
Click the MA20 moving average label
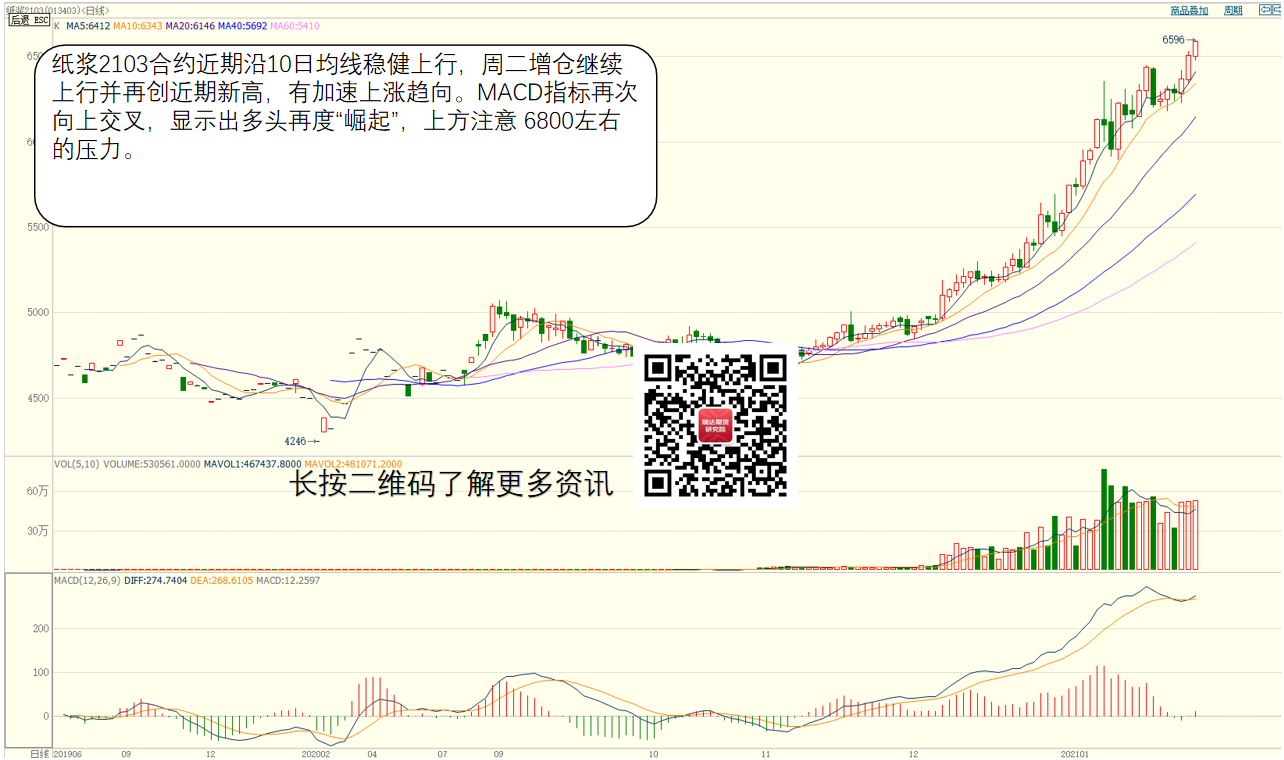coord(188,25)
